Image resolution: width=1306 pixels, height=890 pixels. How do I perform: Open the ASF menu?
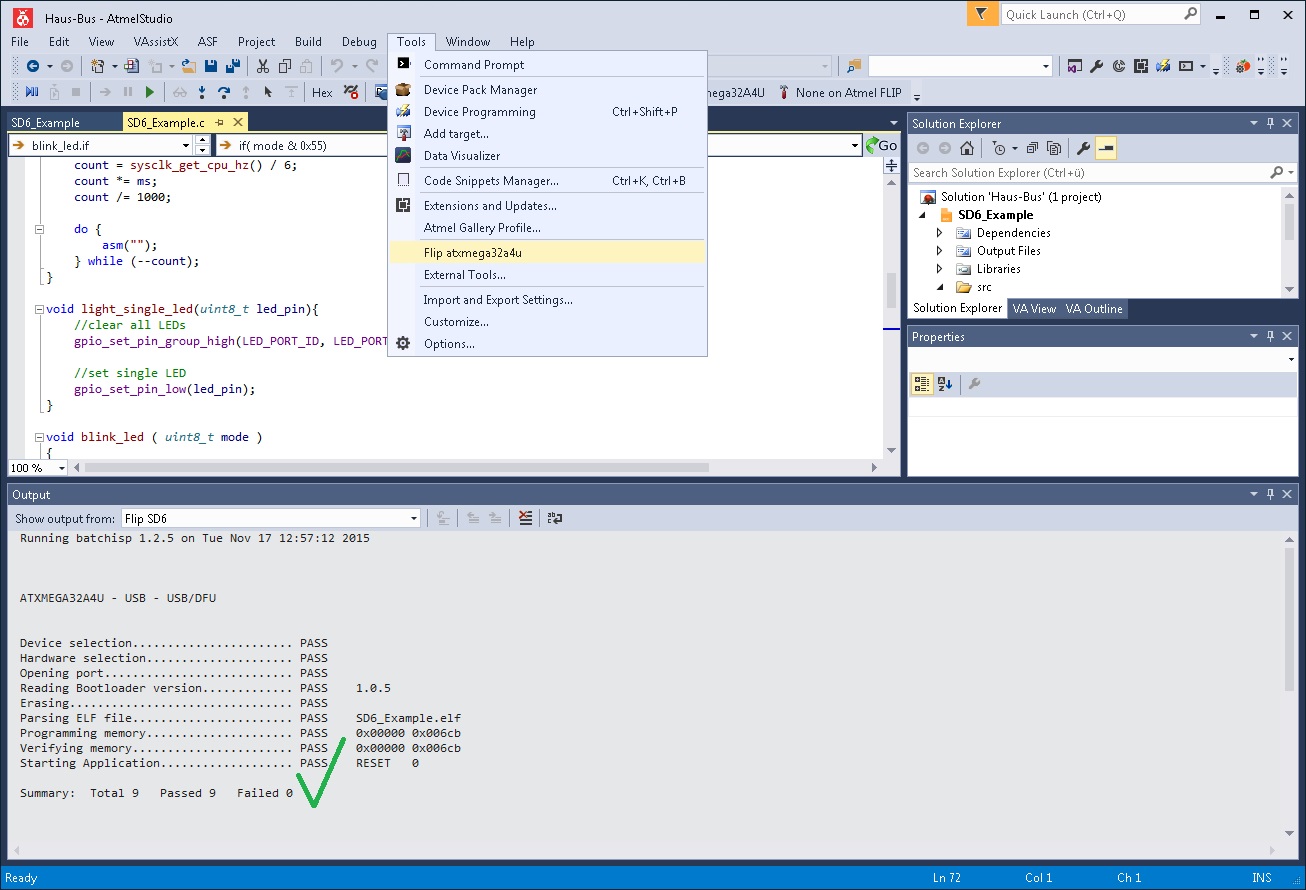[x=207, y=42]
